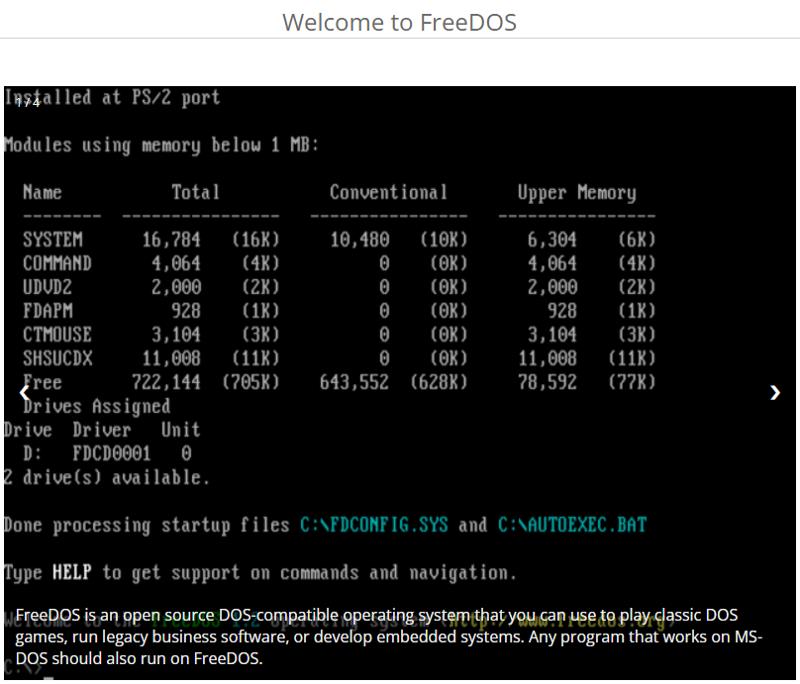Image resolution: width=800 pixels, height=684 pixels.
Task: Click the Upper Memory column header
Action: (577, 193)
